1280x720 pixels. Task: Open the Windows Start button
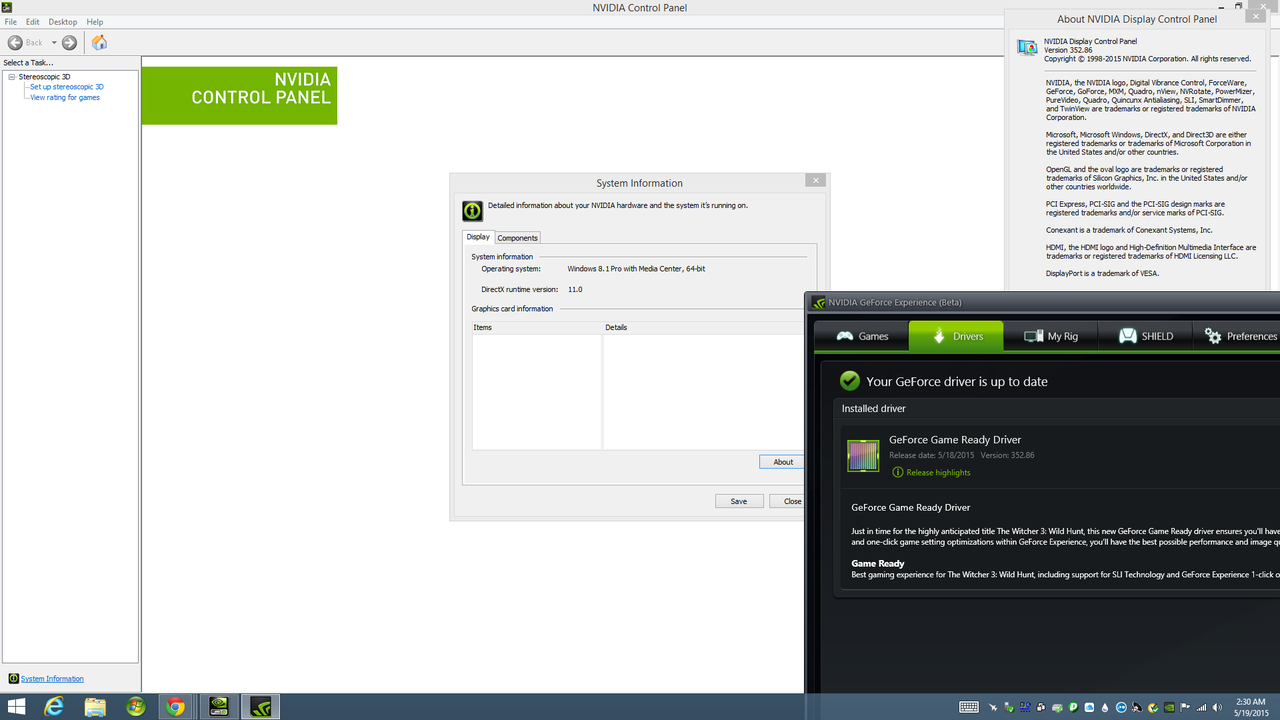(x=16, y=707)
